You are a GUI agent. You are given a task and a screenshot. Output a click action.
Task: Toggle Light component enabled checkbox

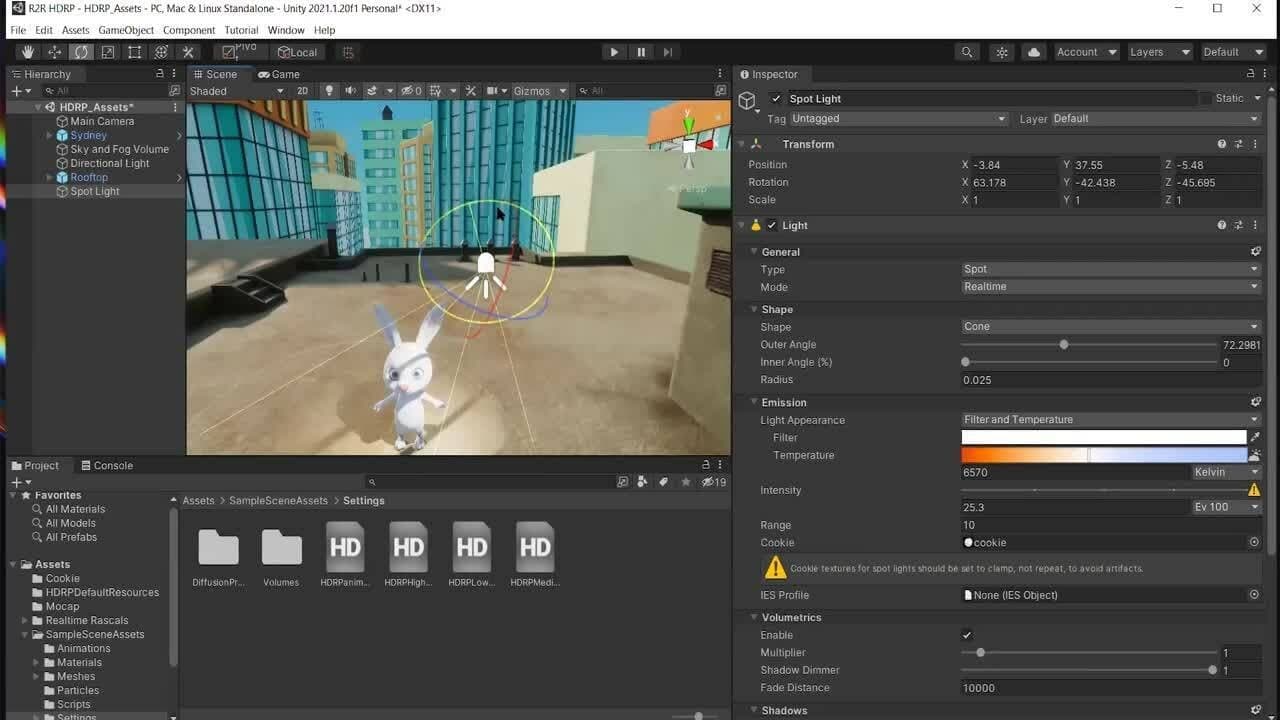(772, 225)
